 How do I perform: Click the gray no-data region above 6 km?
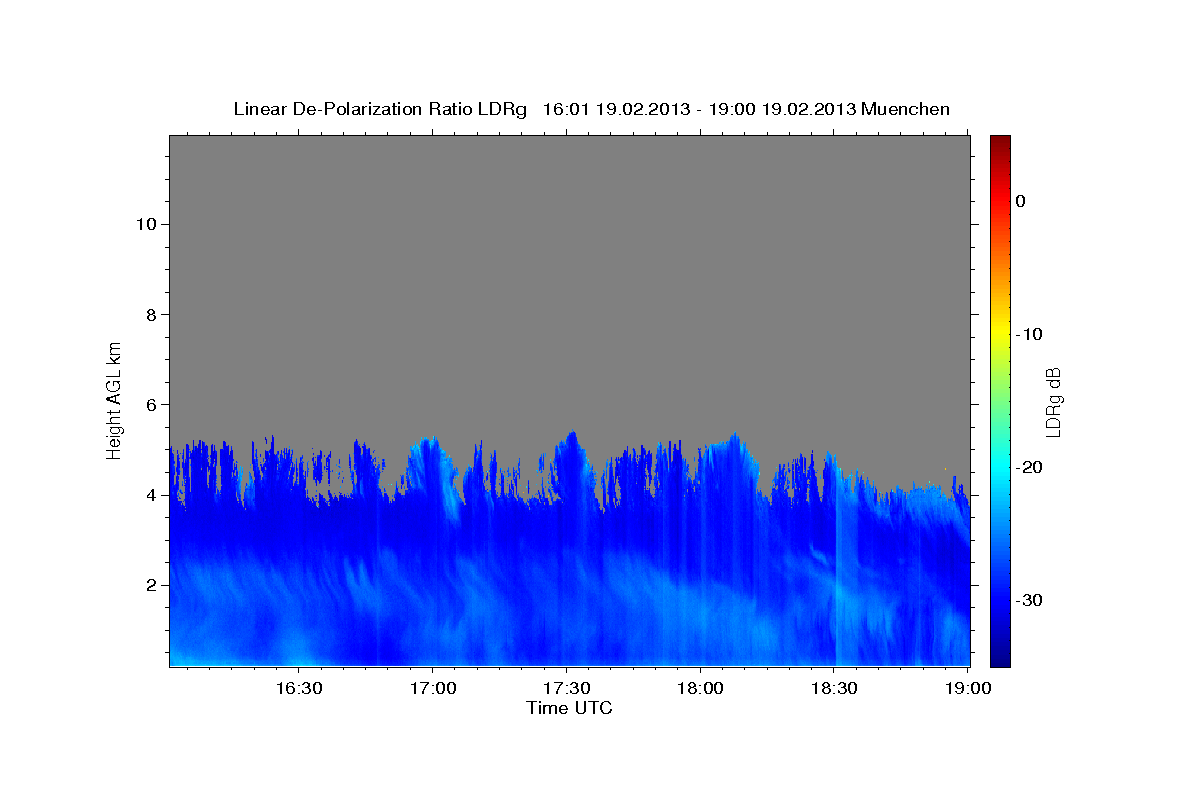[569, 270]
